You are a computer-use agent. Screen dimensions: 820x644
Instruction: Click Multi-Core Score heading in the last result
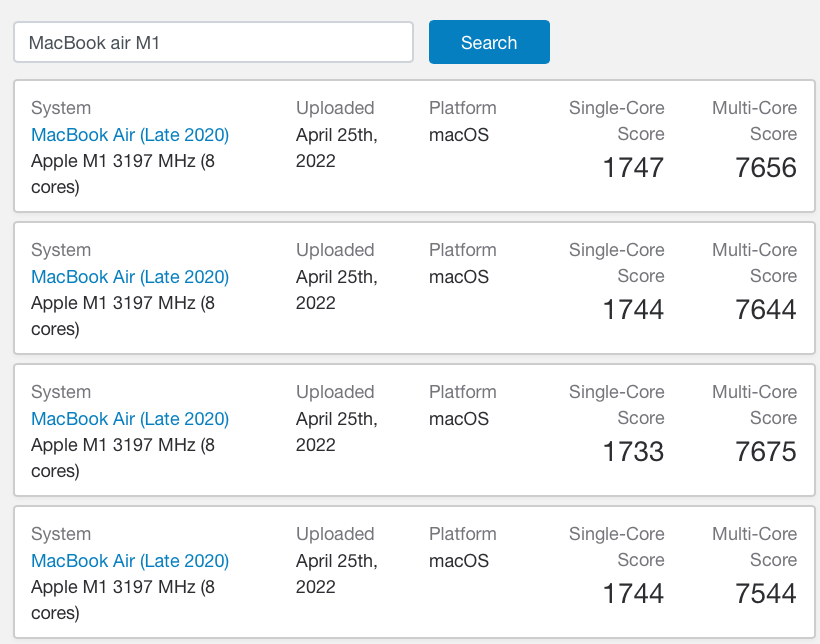click(x=755, y=547)
